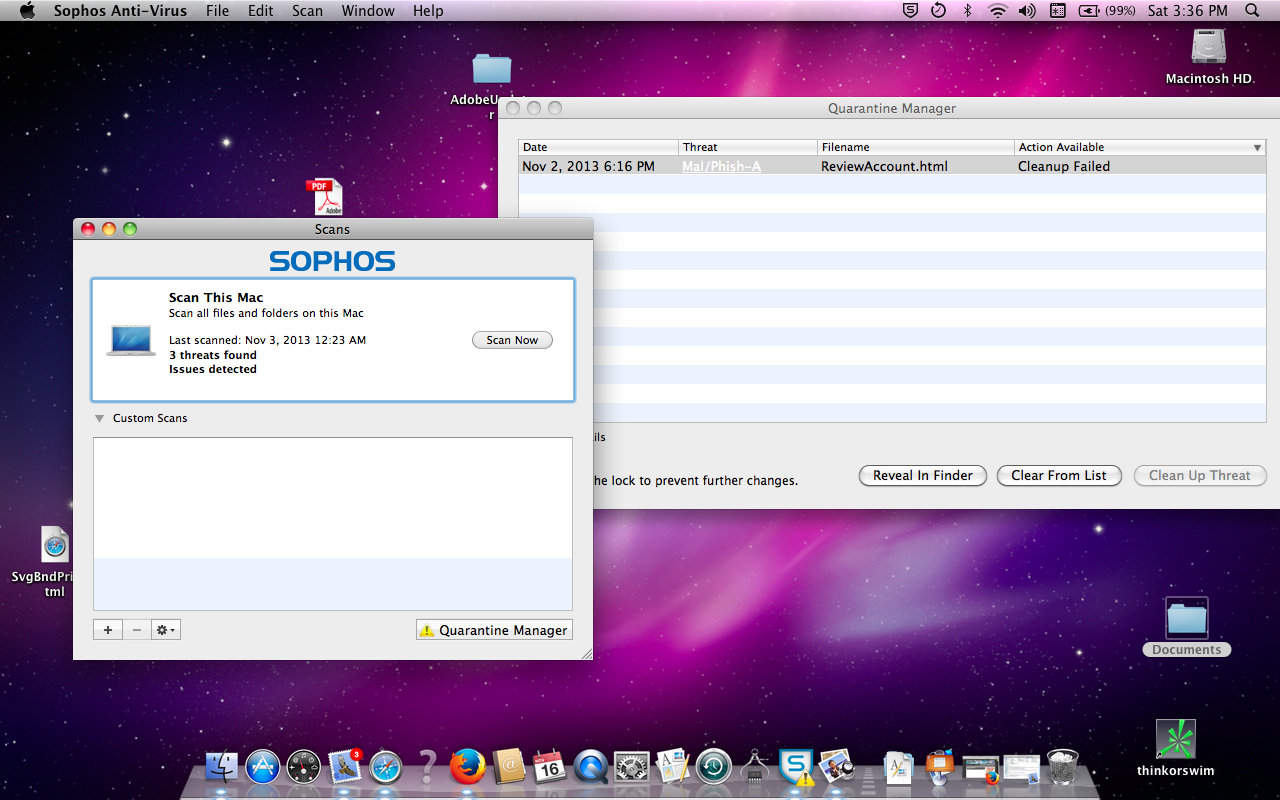Screen dimensions: 1280x800
Task: Click MacBook icon in Scan This Mac
Action: coord(131,340)
